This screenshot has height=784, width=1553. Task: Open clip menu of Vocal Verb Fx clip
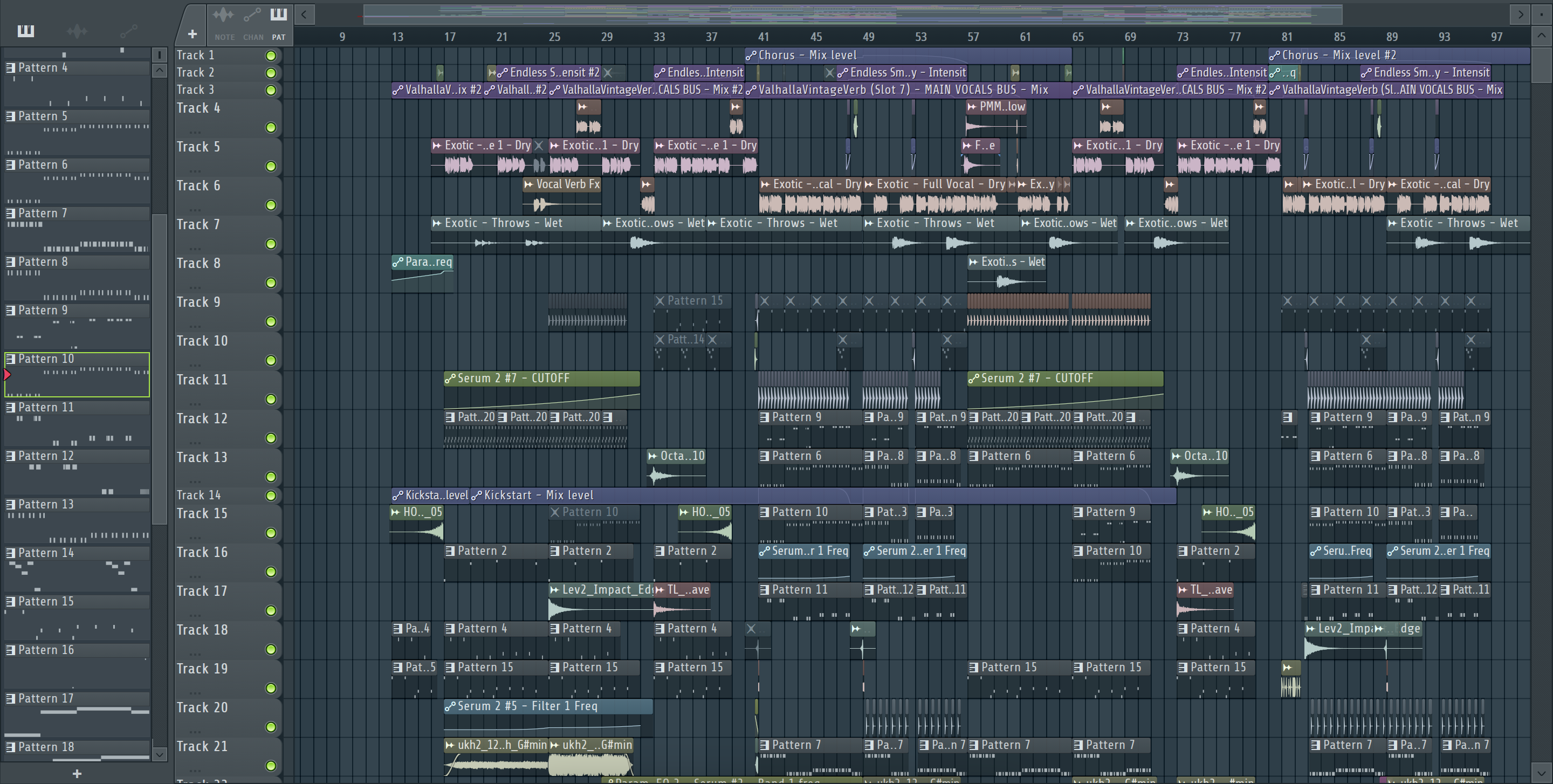pyautogui.click(x=528, y=184)
